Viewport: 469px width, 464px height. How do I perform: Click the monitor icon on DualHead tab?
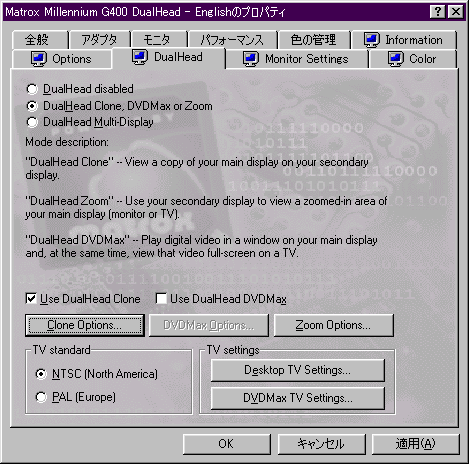tap(140, 57)
